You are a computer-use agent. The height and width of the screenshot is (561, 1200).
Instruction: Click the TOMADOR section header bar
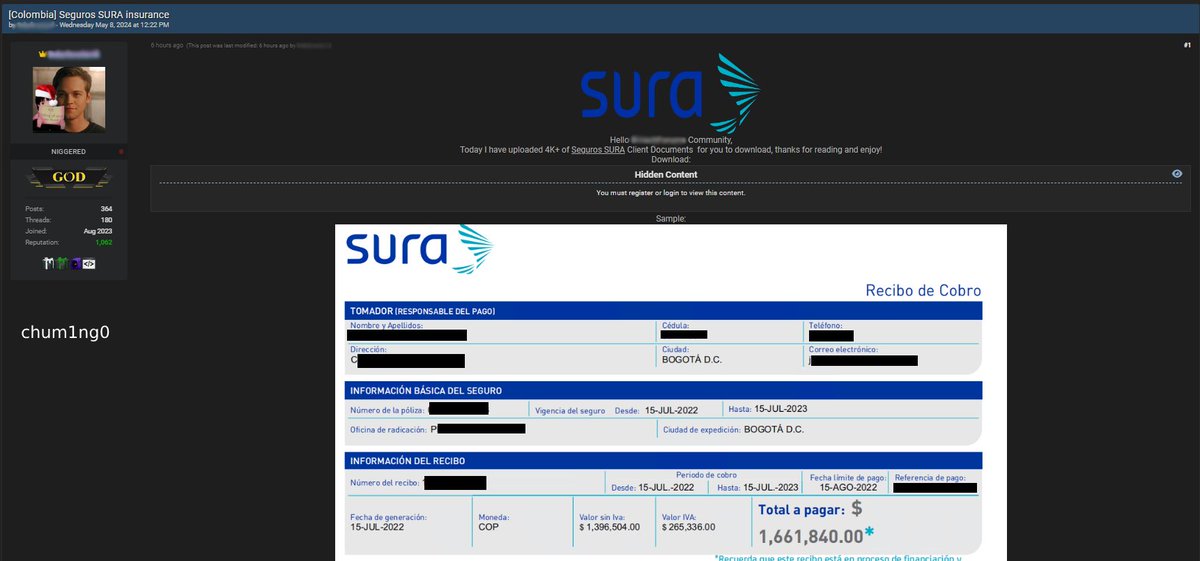coord(663,311)
